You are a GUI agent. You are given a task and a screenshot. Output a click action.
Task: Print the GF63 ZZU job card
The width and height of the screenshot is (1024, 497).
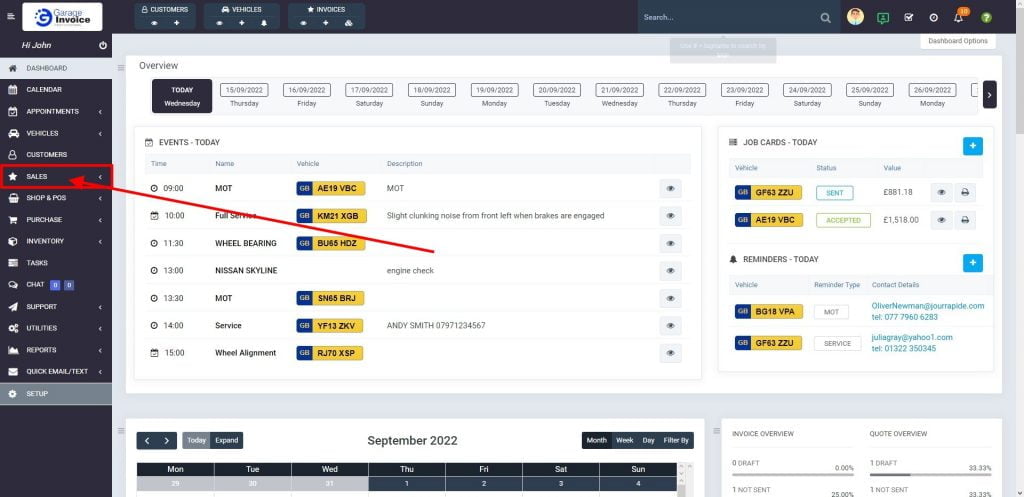(965, 193)
